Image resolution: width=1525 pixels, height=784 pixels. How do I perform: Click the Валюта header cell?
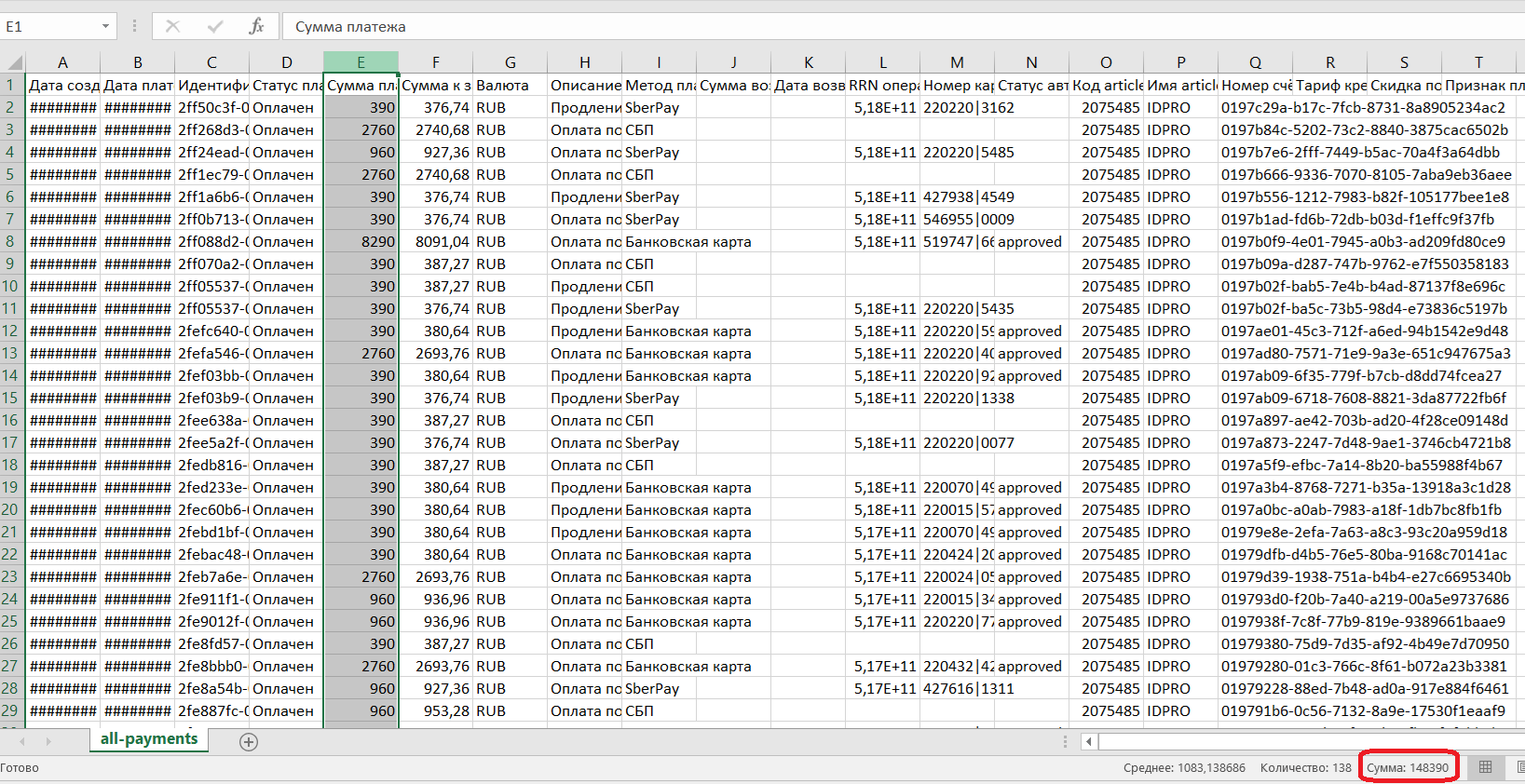[x=510, y=85]
